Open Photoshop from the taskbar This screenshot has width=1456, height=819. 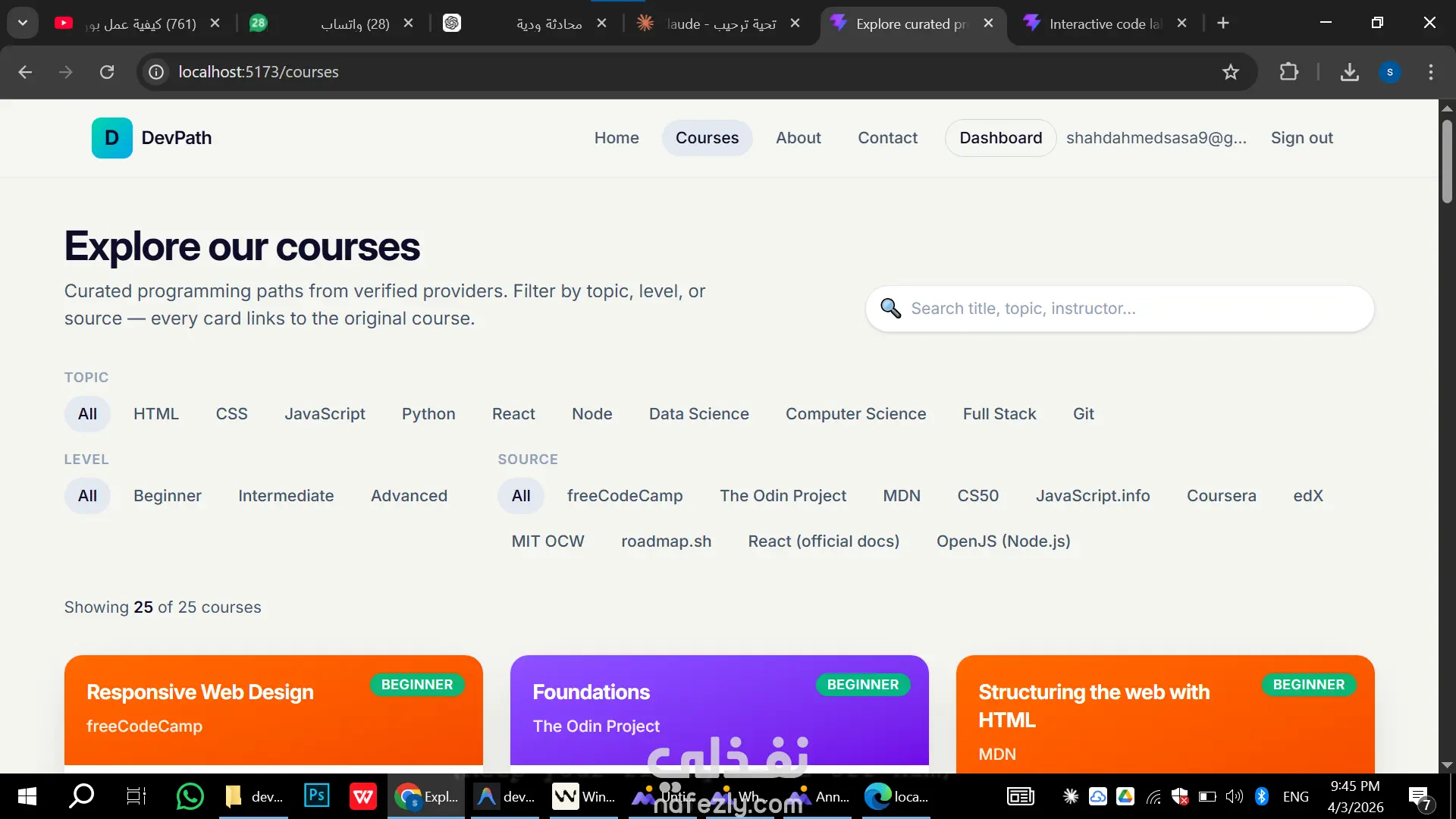point(316,796)
